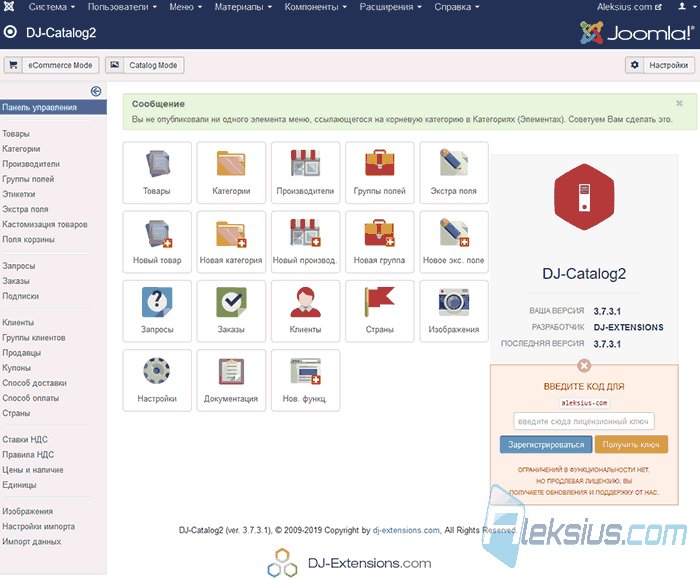Viewport: 700px width, 579px height.
Task: Open the Aleksius.com site link
Action: (629, 7)
